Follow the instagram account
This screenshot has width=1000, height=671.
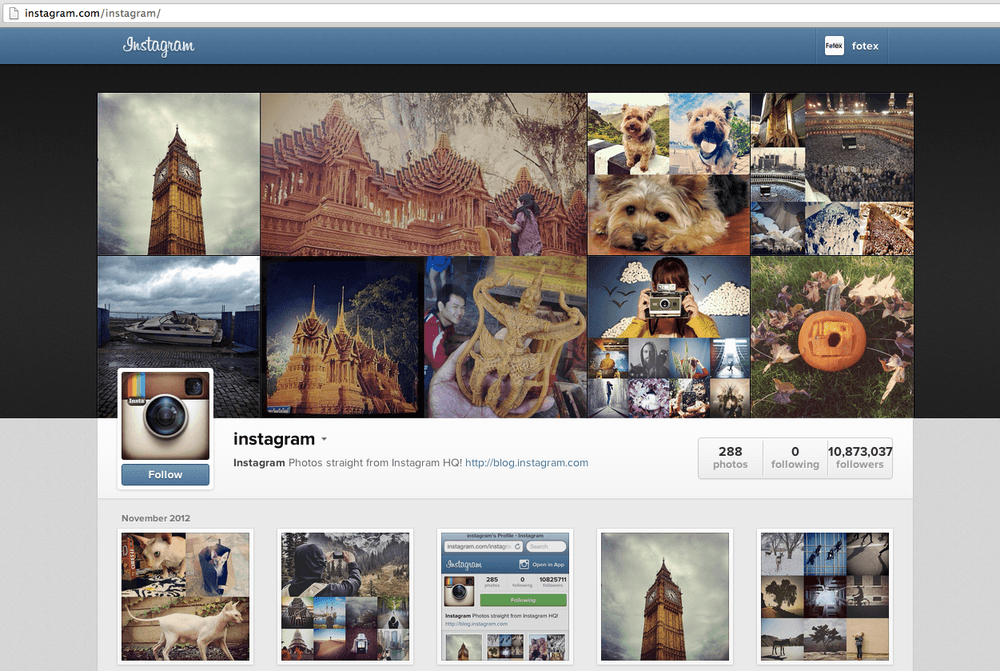pos(165,475)
